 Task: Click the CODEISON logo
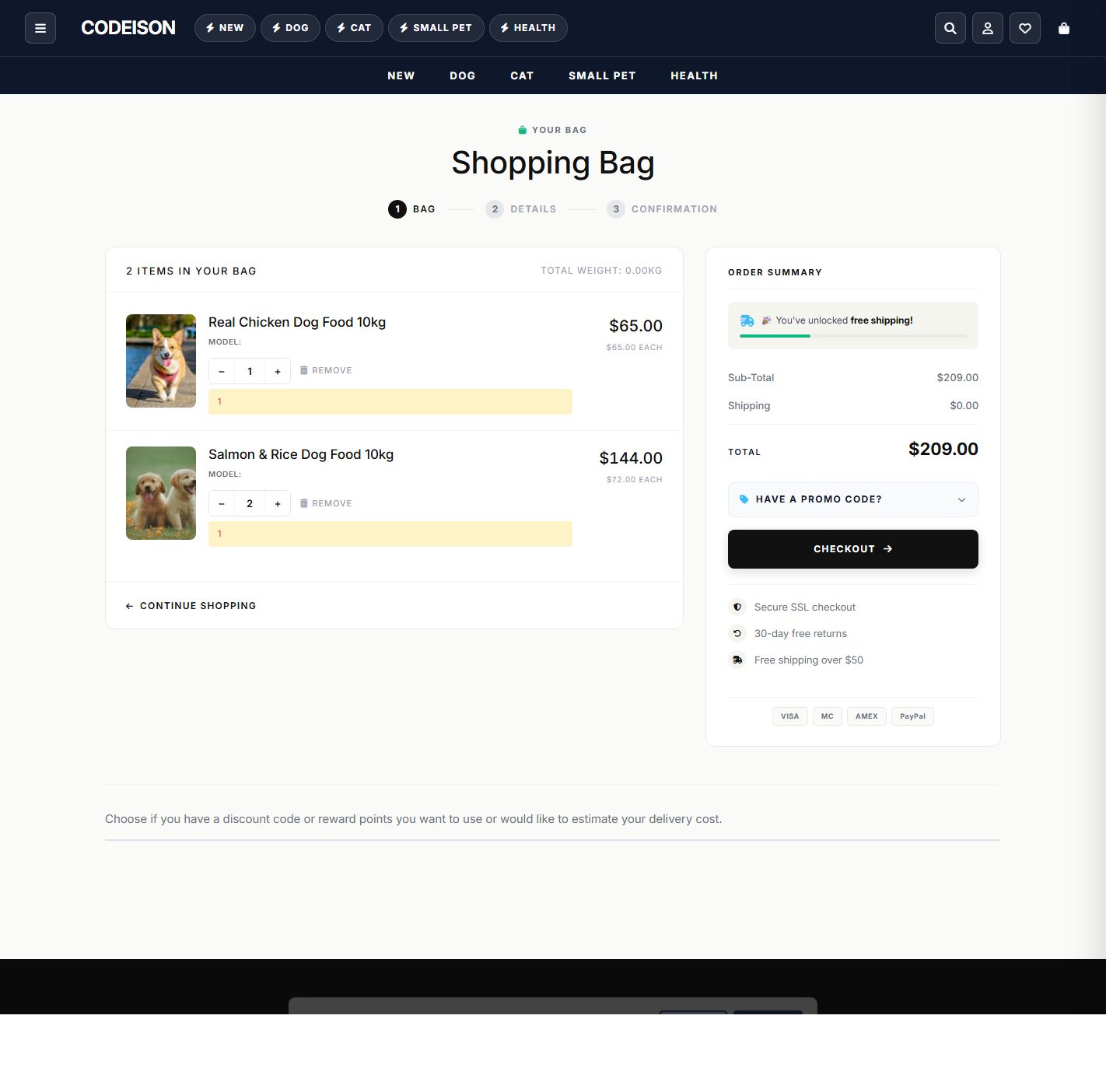pos(128,28)
